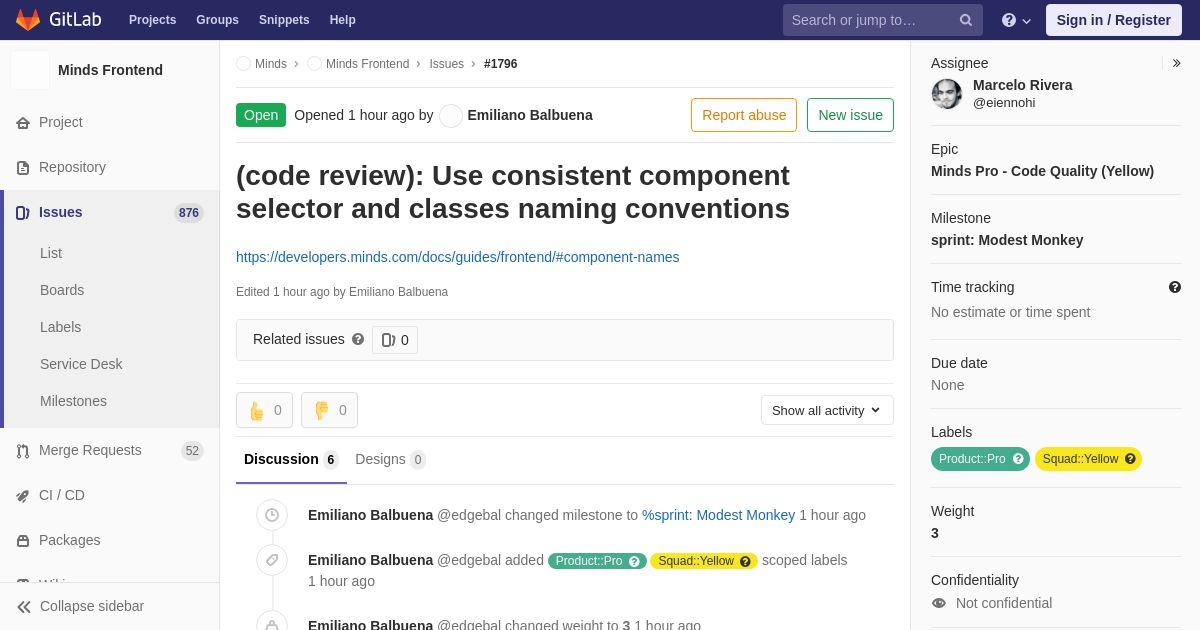1200x630 pixels.
Task: Click Emiliano Balbuena's author avatar
Action: pyautogui.click(x=451, y=116)
